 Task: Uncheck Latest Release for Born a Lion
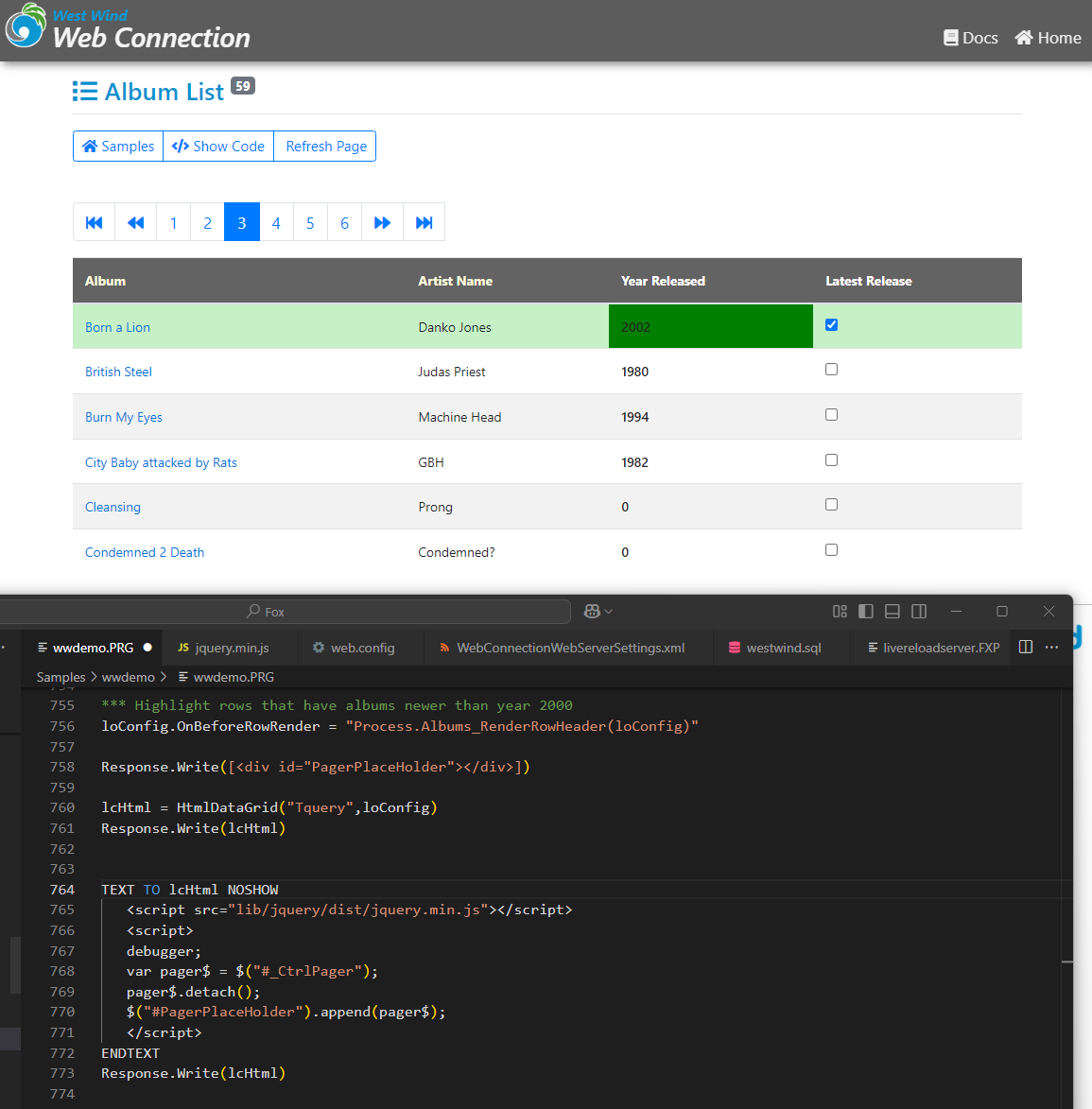tap(832, 324)
